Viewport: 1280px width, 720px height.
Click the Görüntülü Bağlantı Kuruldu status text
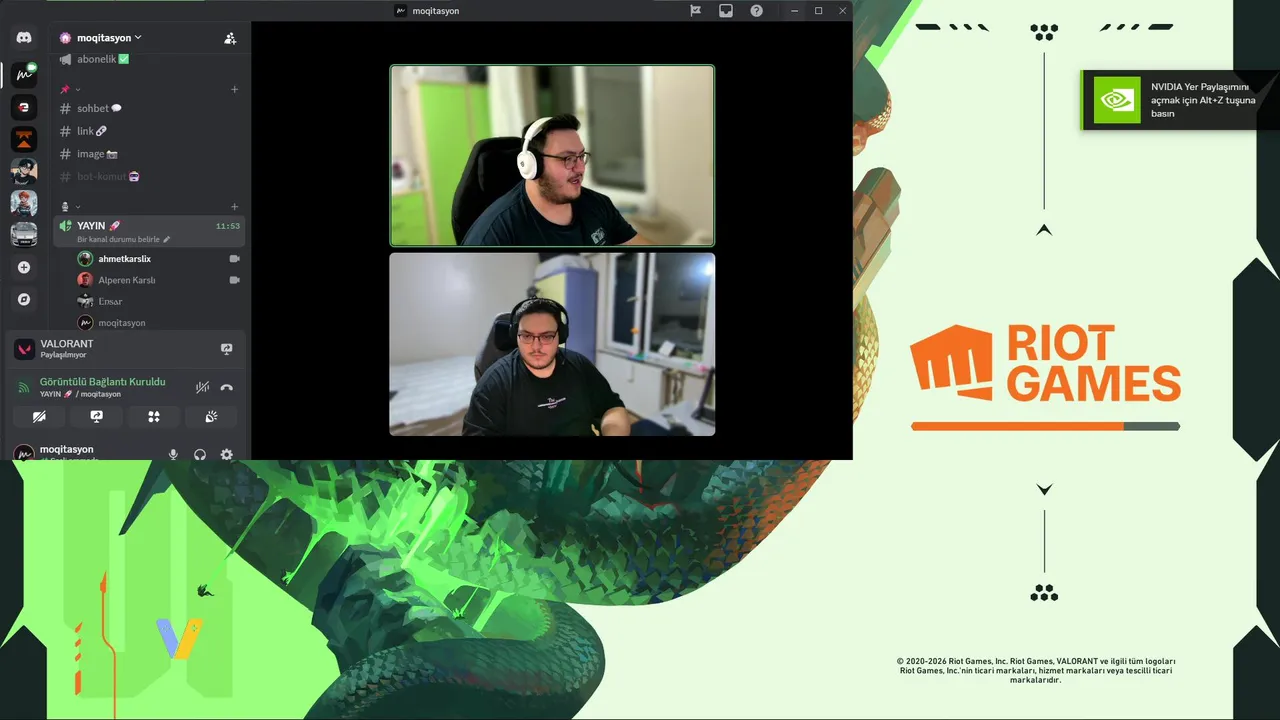[x=103, y=382]
